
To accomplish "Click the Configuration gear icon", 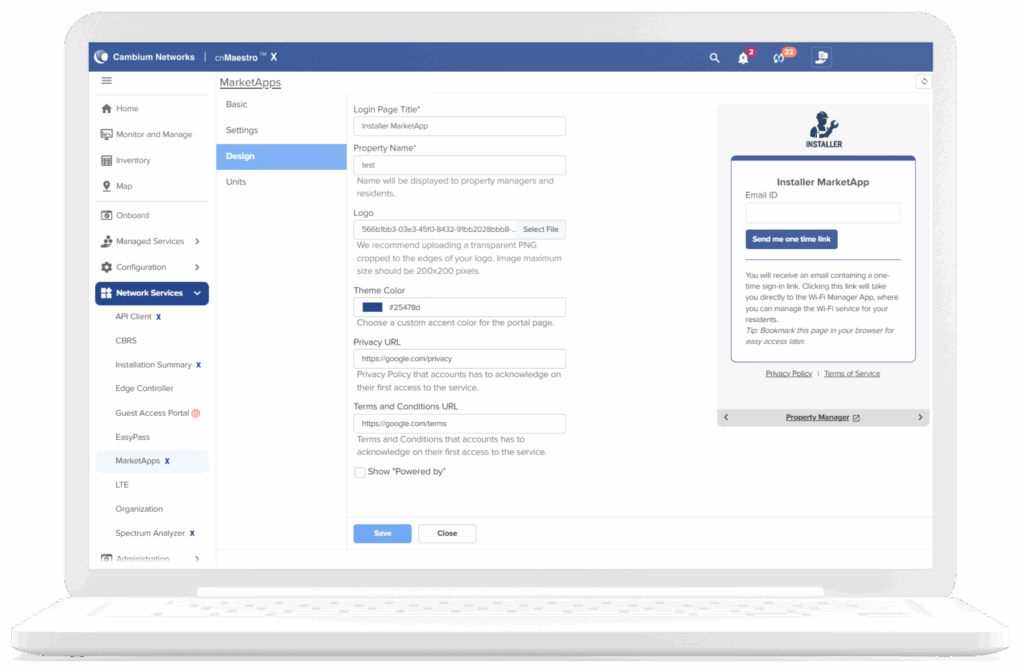I will click(106, 267).
